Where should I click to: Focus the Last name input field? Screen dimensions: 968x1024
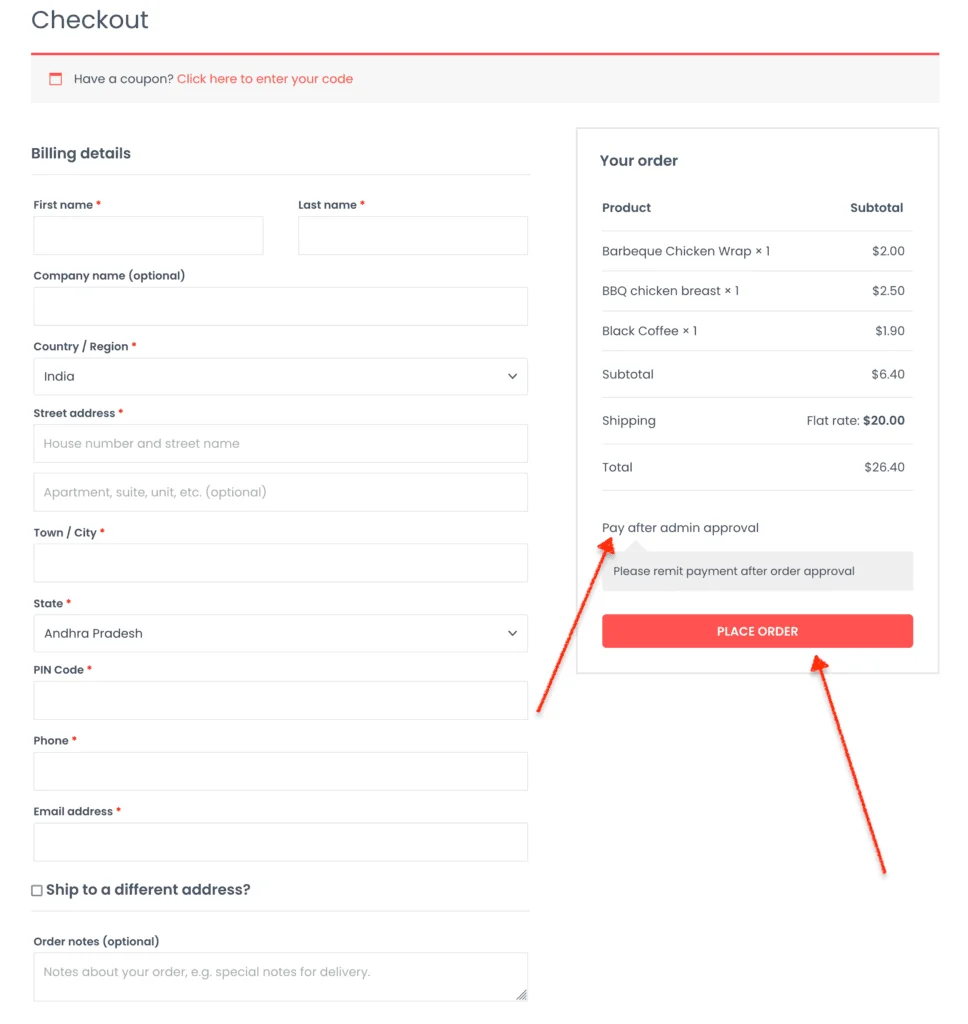click(x=412, y=236)
